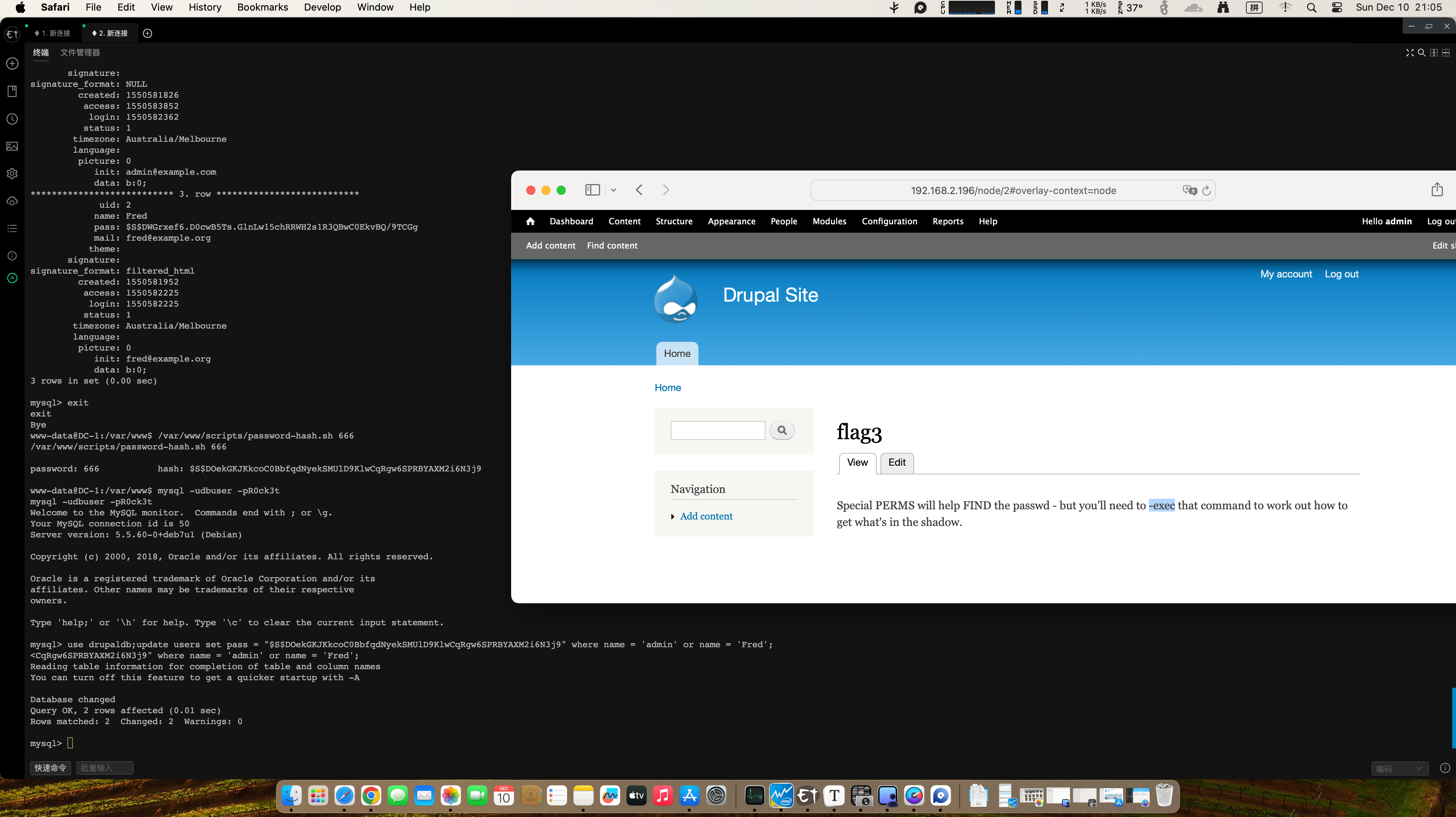The image size is (1456, 817).
Task: Open the Modules admin menu
Action: (x=829, y=221)
